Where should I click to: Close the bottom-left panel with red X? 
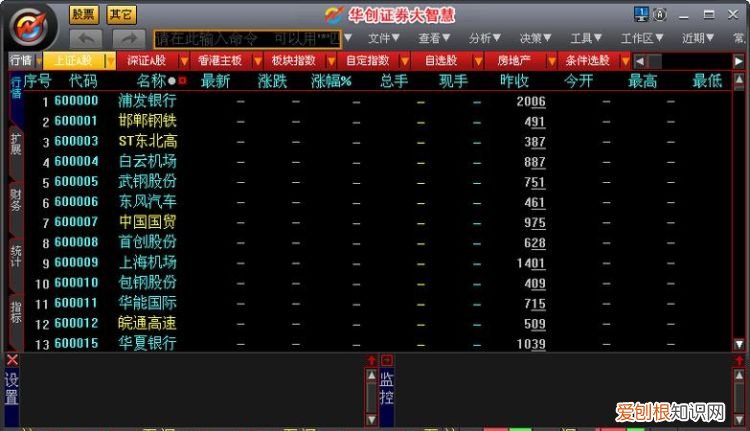point(12,360)
